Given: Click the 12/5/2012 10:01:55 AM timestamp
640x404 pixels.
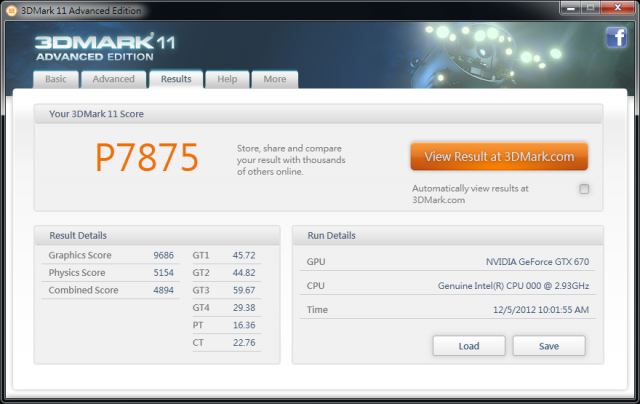Looking at the screenshot, I should coord(541,310).
